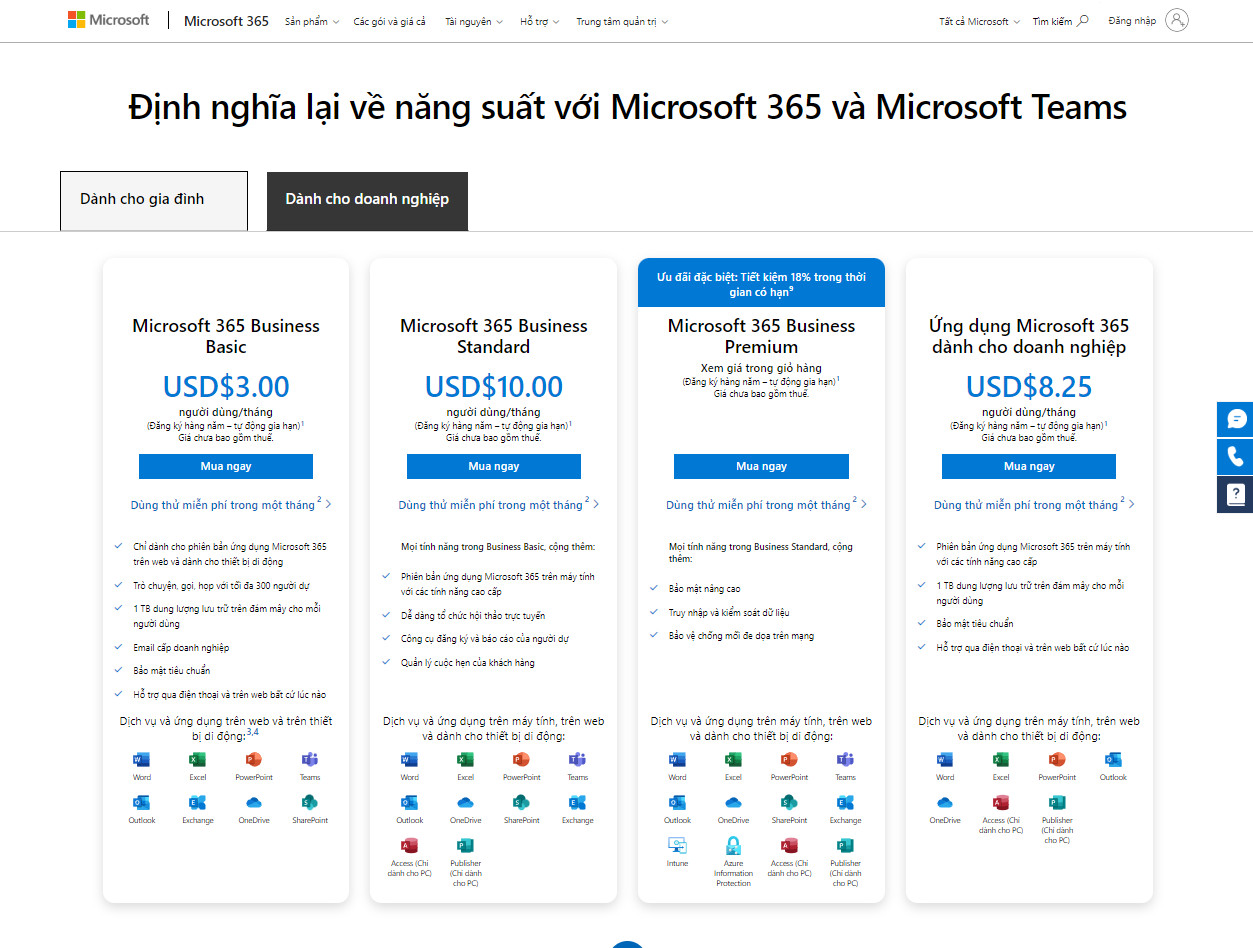Click Access icon in Microsoft 365 Apps card
Viewport: 1253px width, 948px height.
pos(1001,803)
